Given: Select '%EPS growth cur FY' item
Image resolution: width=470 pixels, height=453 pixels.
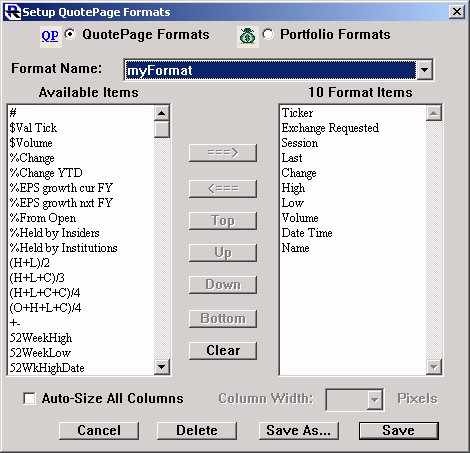Looking at the screenshot, I should (81, 188).
